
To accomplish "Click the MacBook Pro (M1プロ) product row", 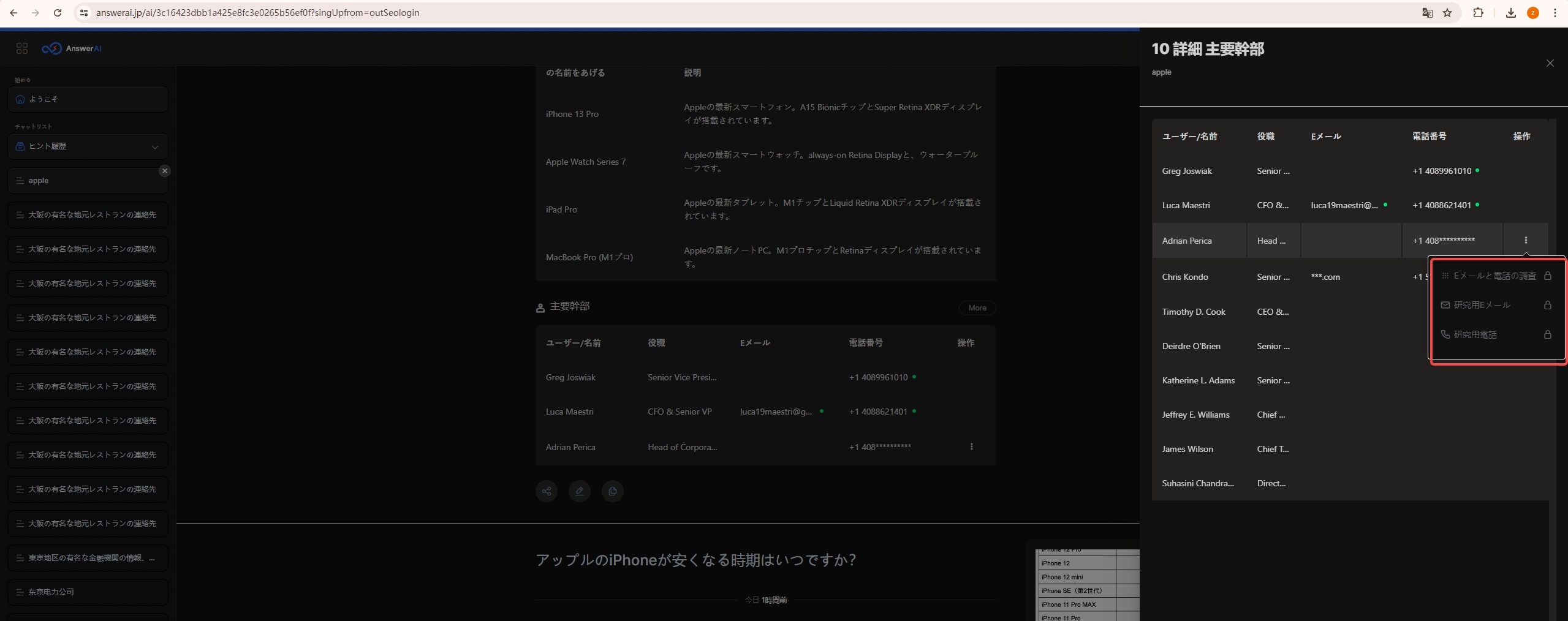I will pyautogui.click(x=765, y=257).
